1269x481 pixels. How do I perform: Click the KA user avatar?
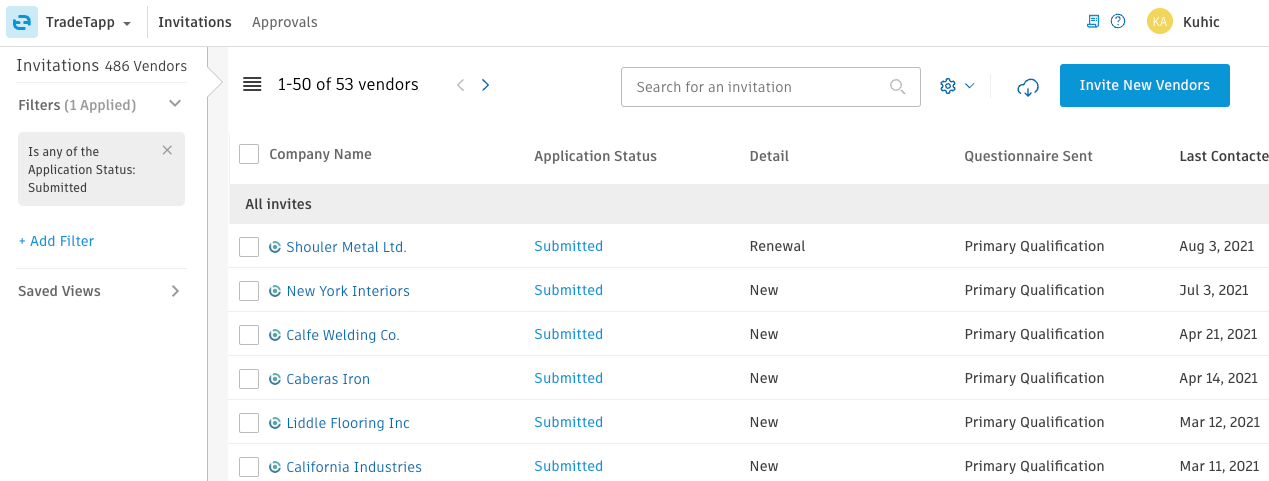1160,22
